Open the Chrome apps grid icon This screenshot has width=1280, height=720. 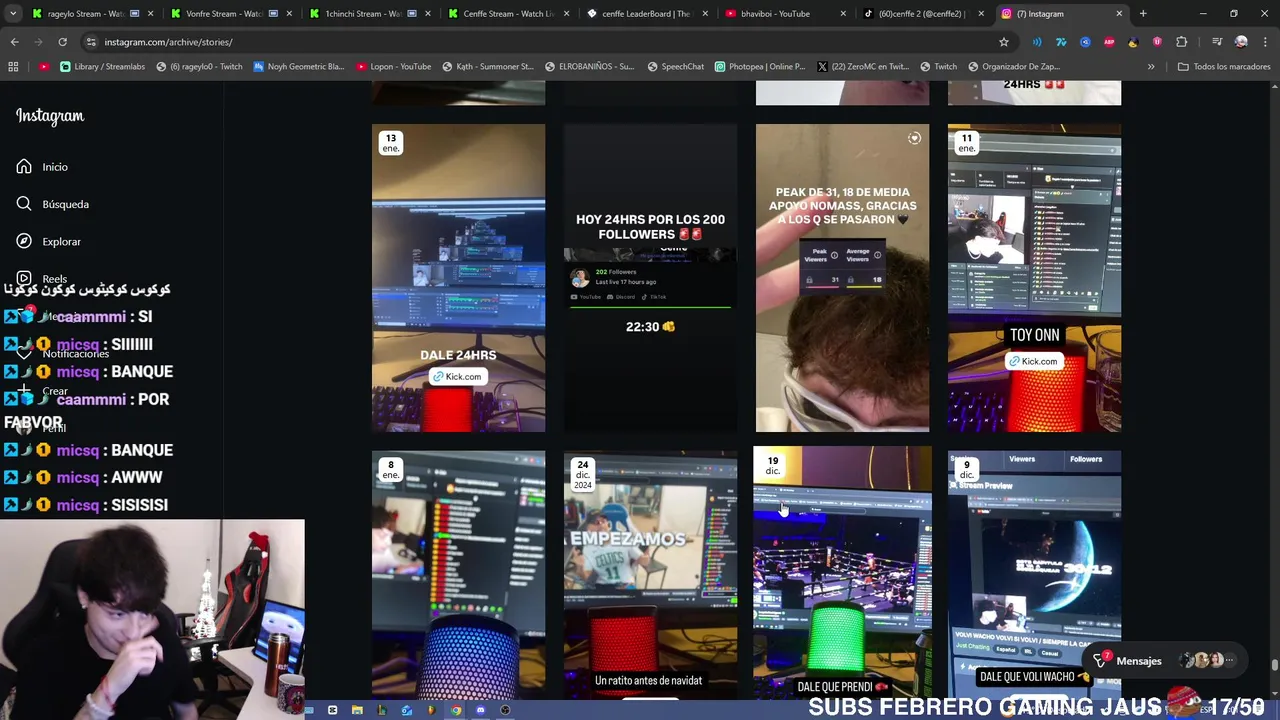pos(13,67)
